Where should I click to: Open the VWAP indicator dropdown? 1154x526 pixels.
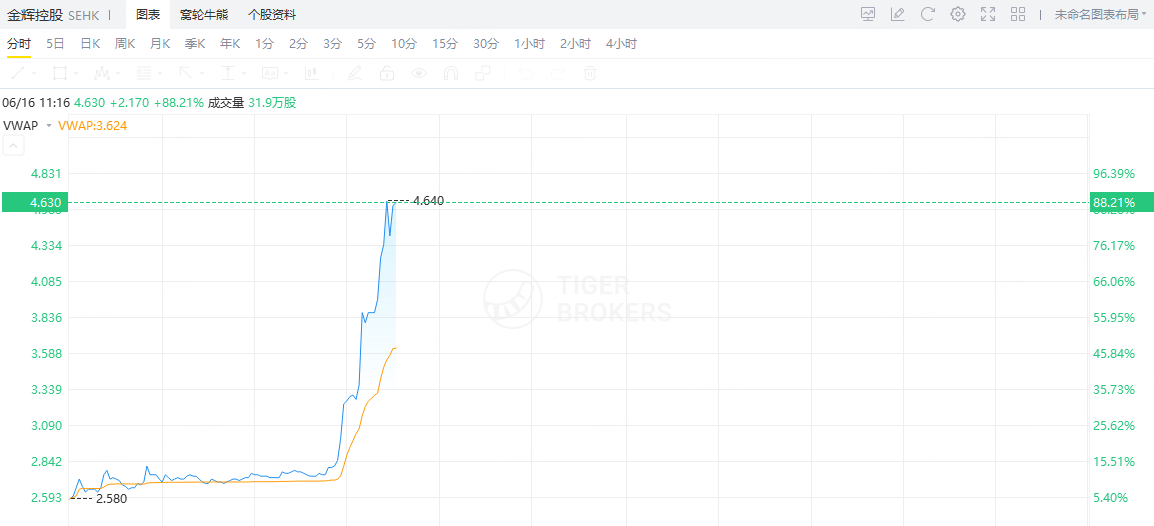click(x=49, y=126)
